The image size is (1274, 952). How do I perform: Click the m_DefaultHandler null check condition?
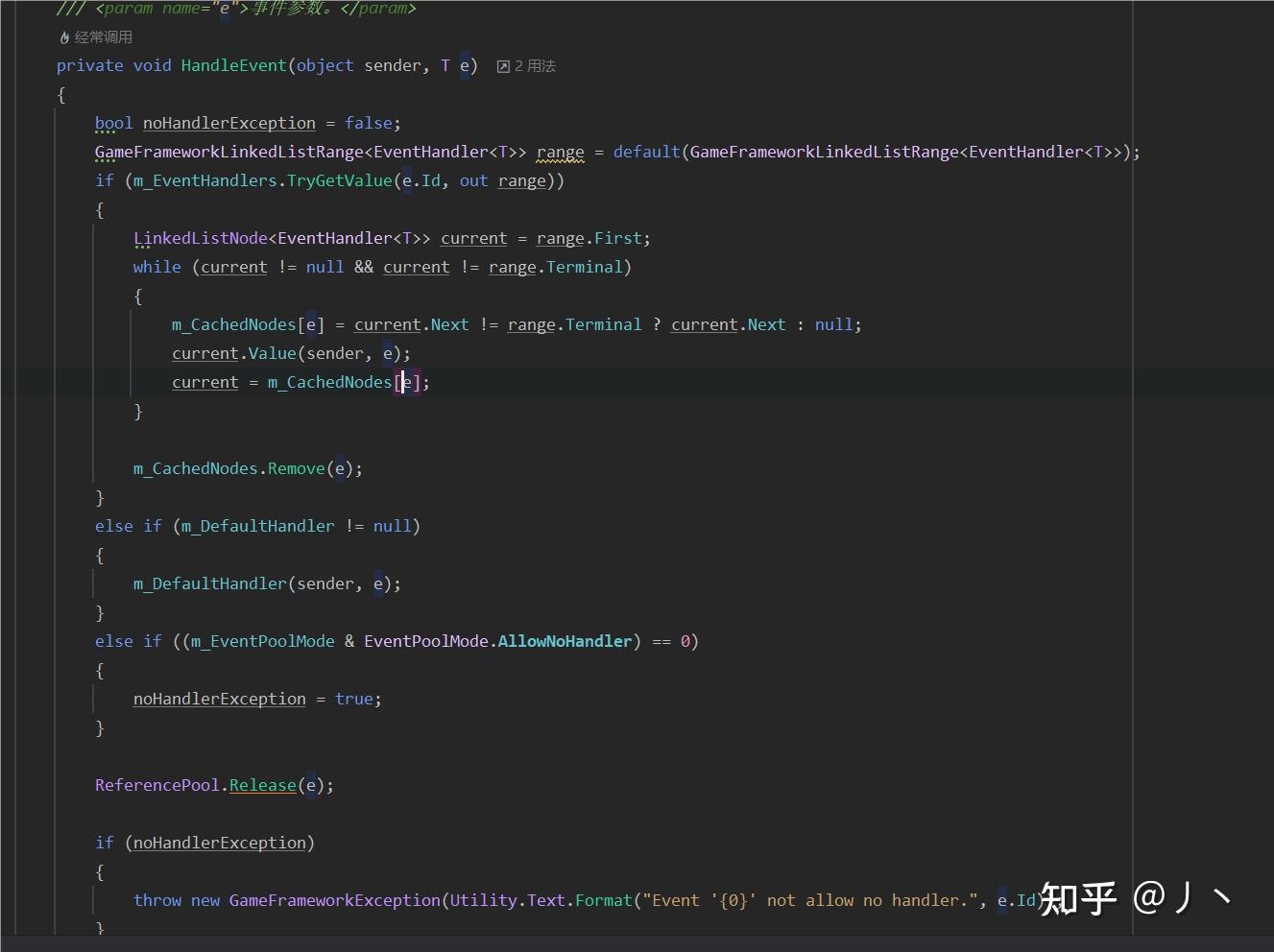point(298,526)
